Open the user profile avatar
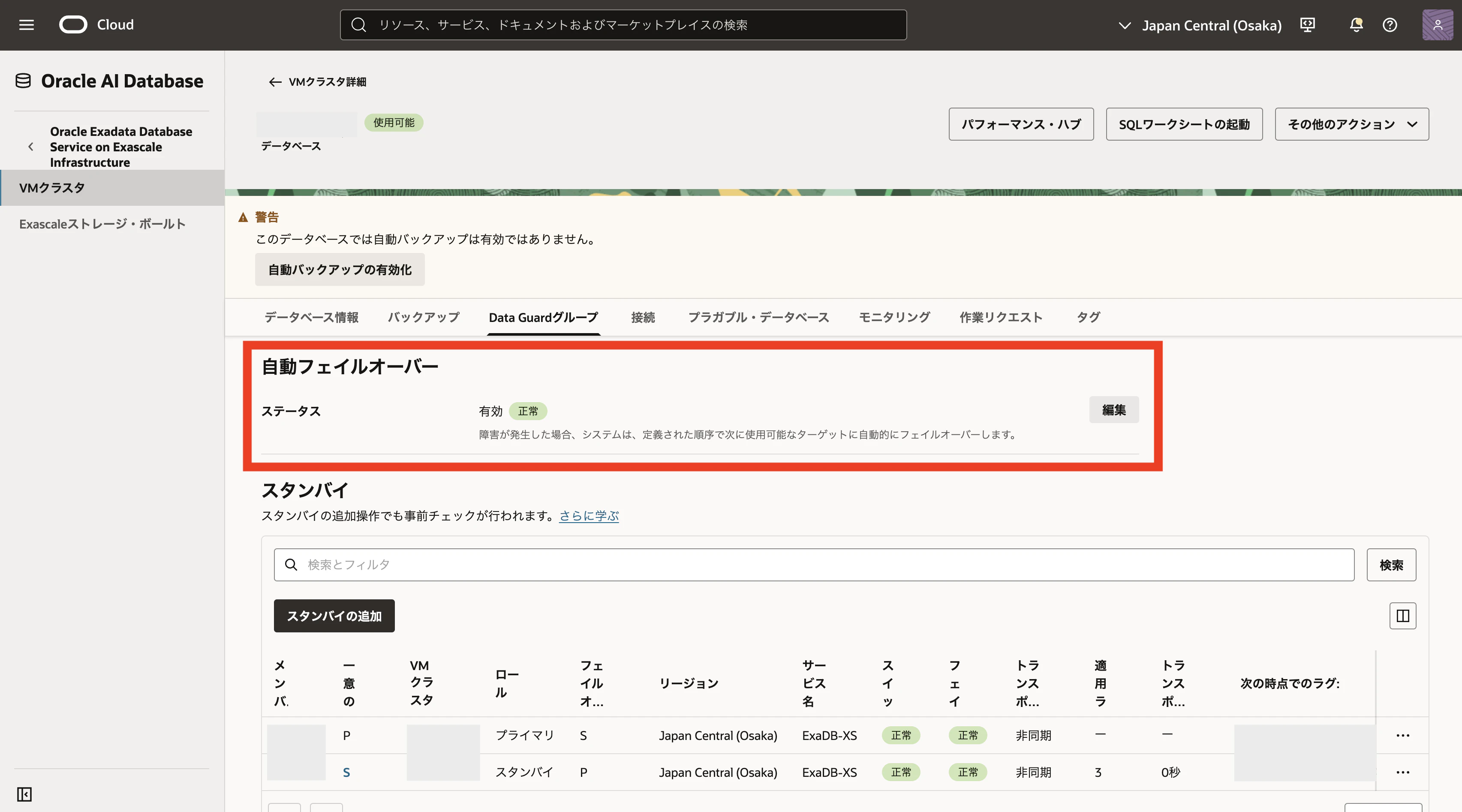The height and width of the screenshot is (812, 1462). tap(1438, 25)
